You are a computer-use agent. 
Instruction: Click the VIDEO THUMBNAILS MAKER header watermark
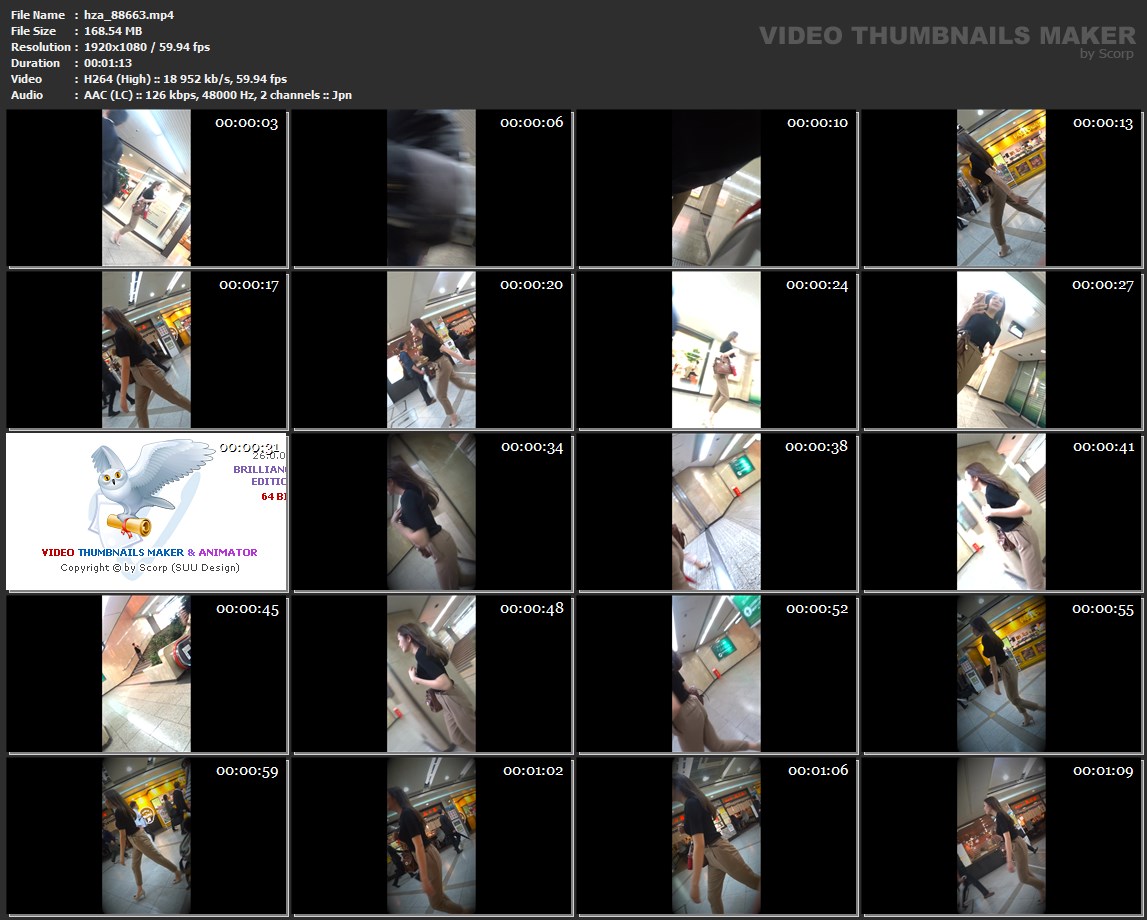click(x=946, y=36)
